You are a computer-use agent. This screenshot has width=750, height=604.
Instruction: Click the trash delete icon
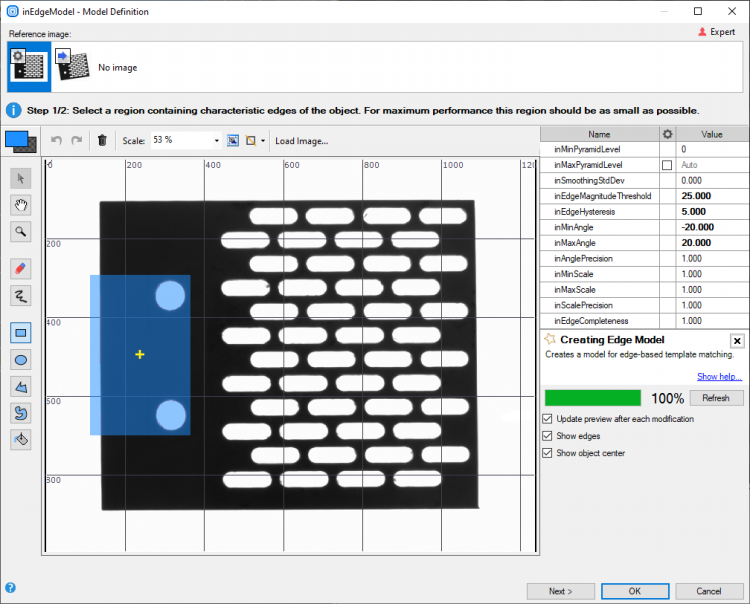(x=102, y=141)
